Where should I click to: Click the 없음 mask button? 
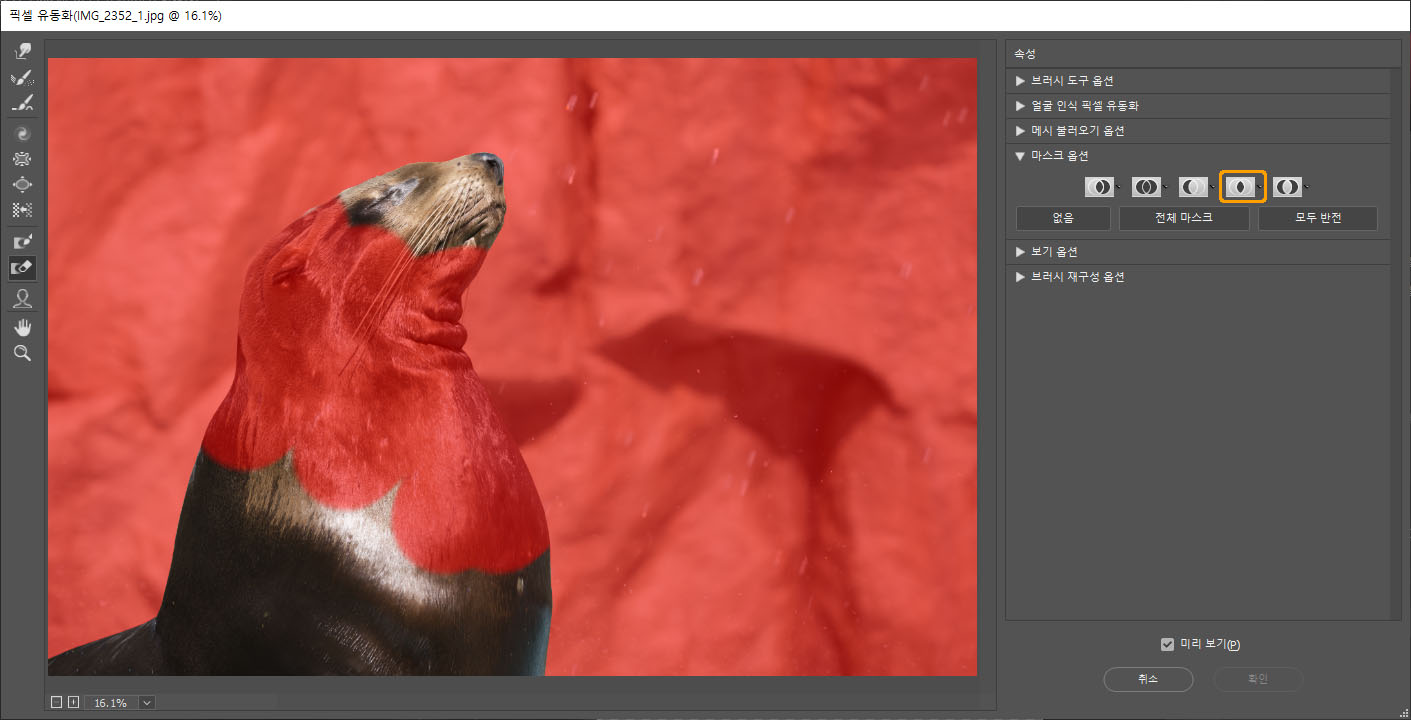click(x=1063, y=218)
